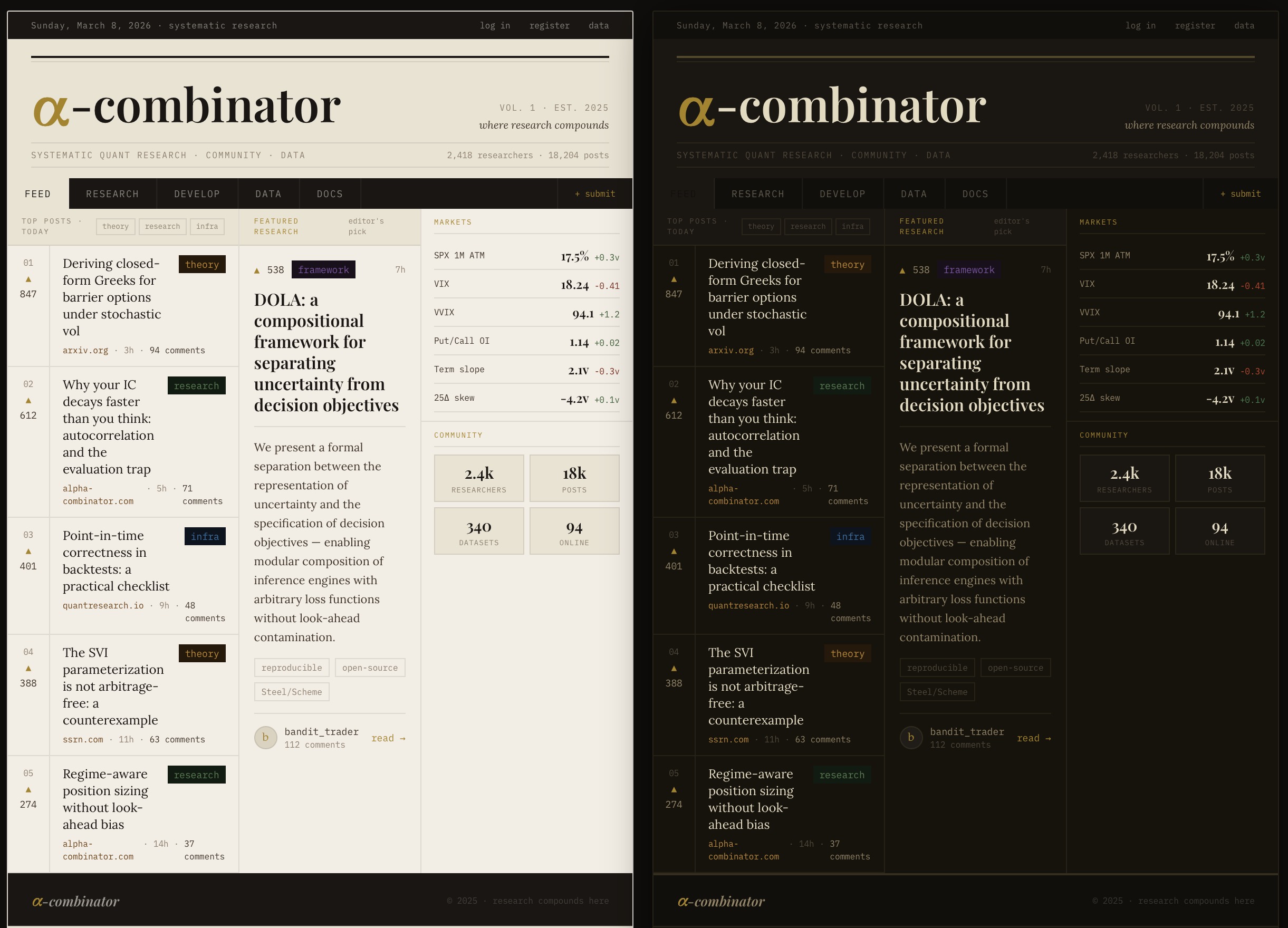
Task: Toggle the theory filter chip in light panel
Action: pos(116,227)
